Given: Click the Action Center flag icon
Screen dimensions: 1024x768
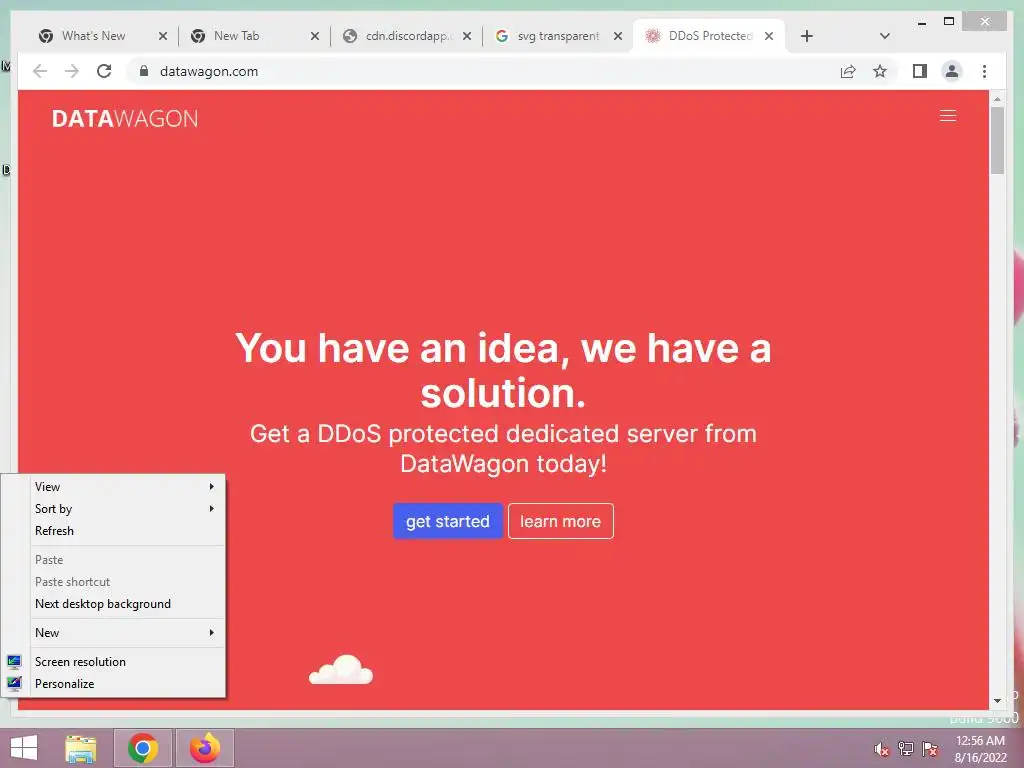Looking at the screenshot, I should coord(930,749).
